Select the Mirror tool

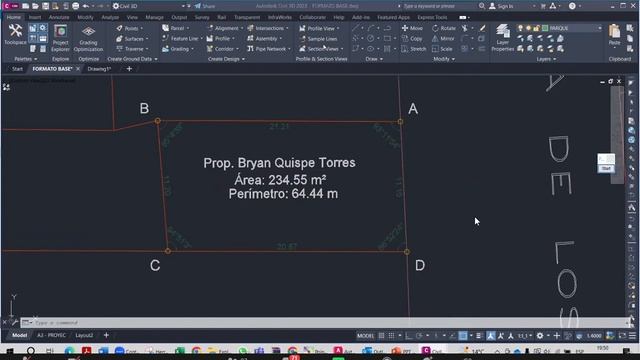point(443,38)
